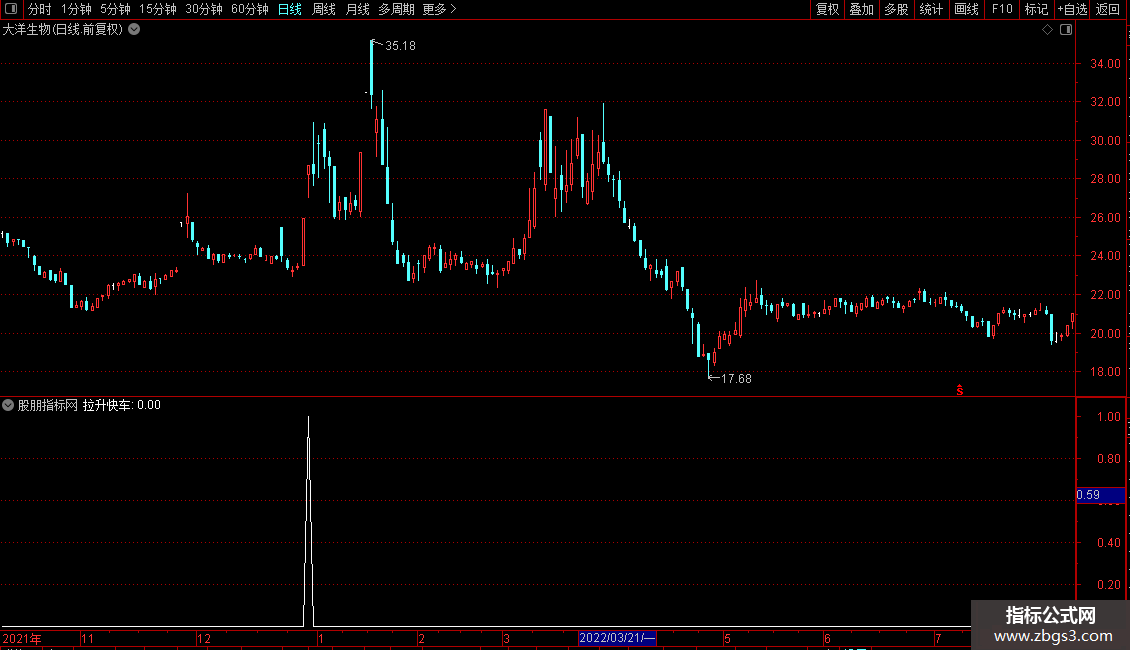
Task: Click the 18.00 price axis label
Action: (1105, 372)
